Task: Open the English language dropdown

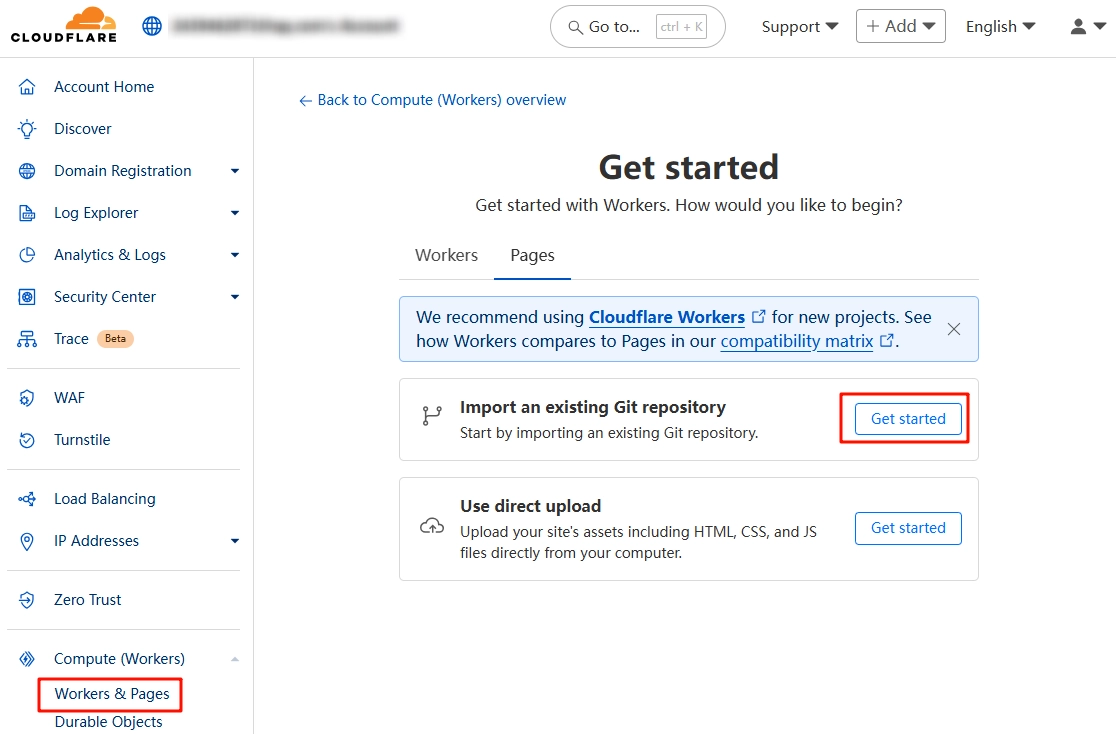Action: 1000,26
